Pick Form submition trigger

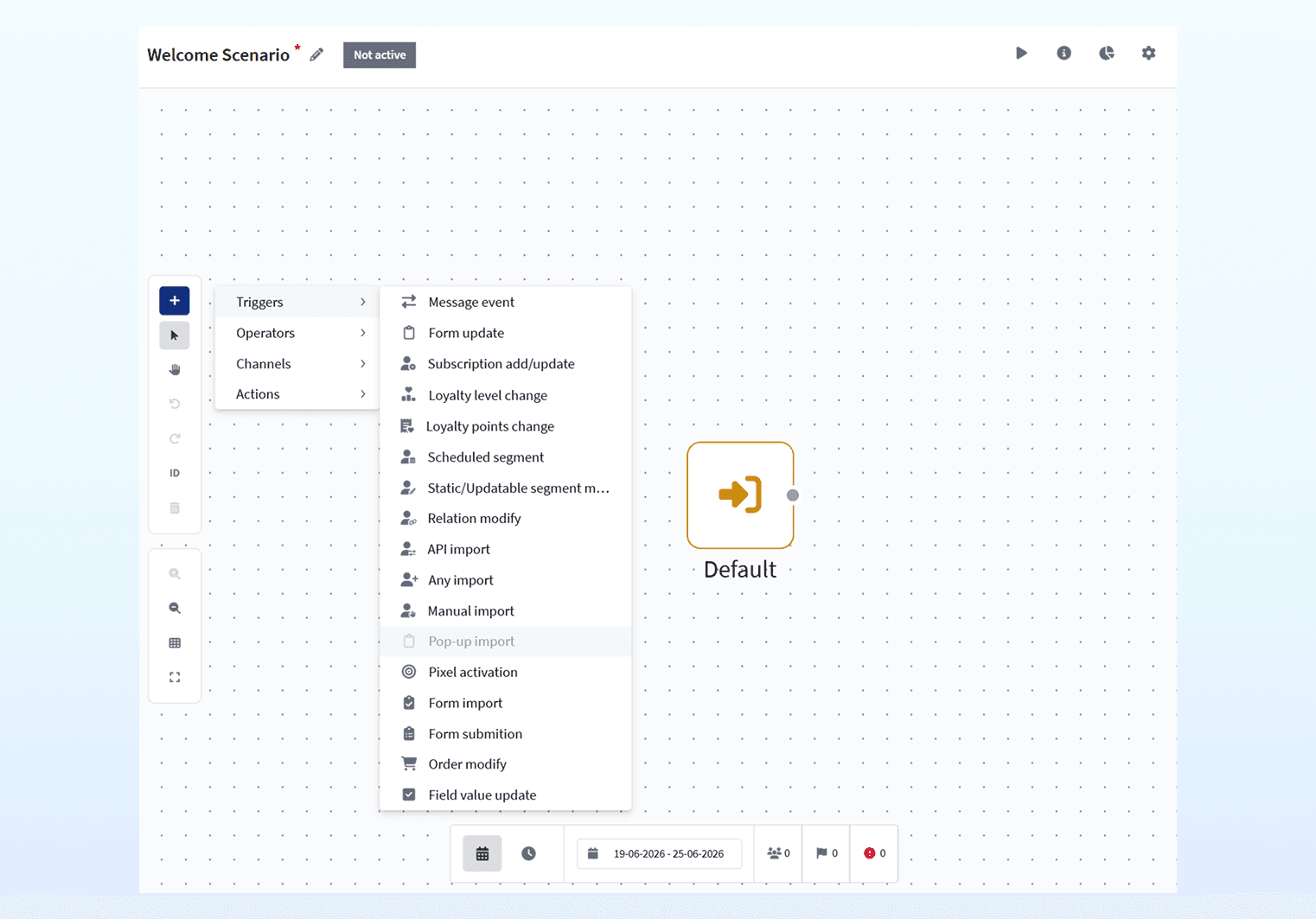coord(506,734)
